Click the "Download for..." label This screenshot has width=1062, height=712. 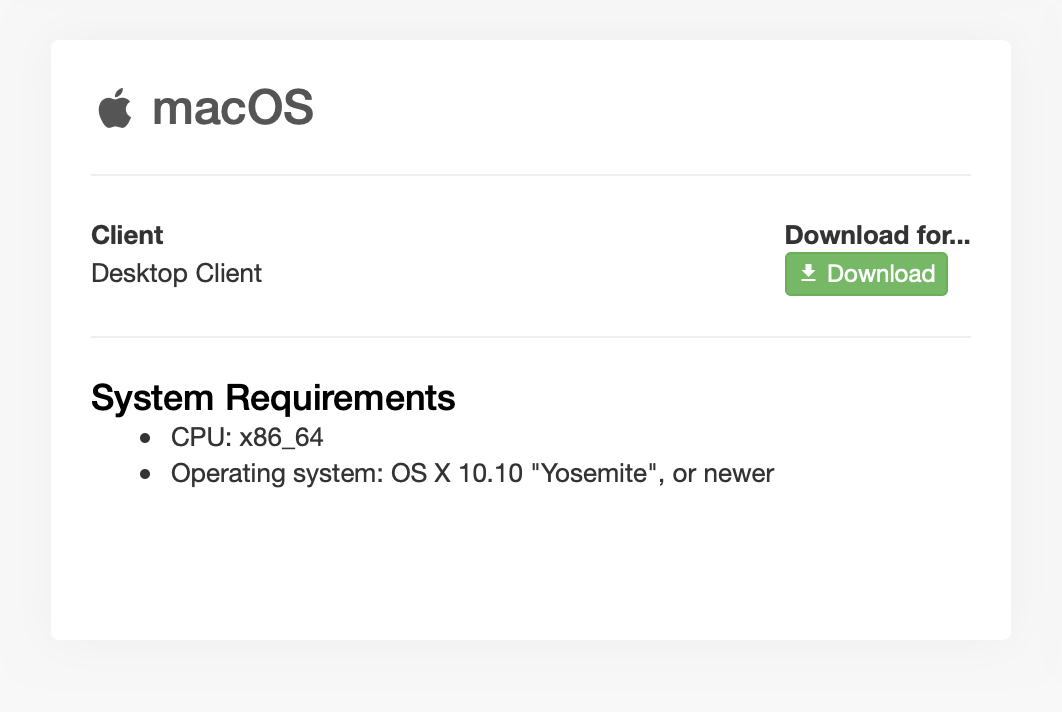877,235
